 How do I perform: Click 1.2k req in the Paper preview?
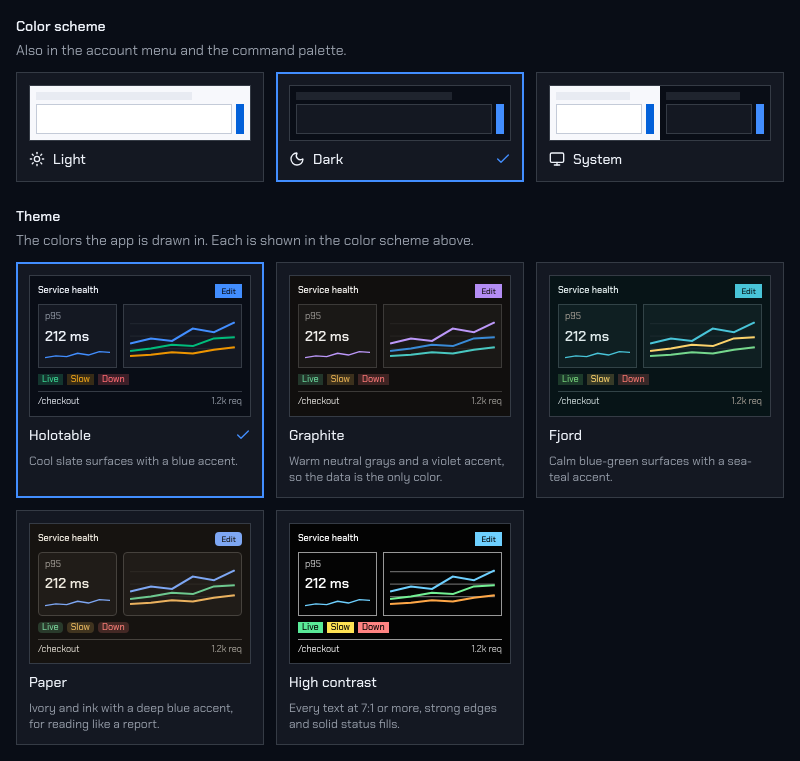point(227,649)
